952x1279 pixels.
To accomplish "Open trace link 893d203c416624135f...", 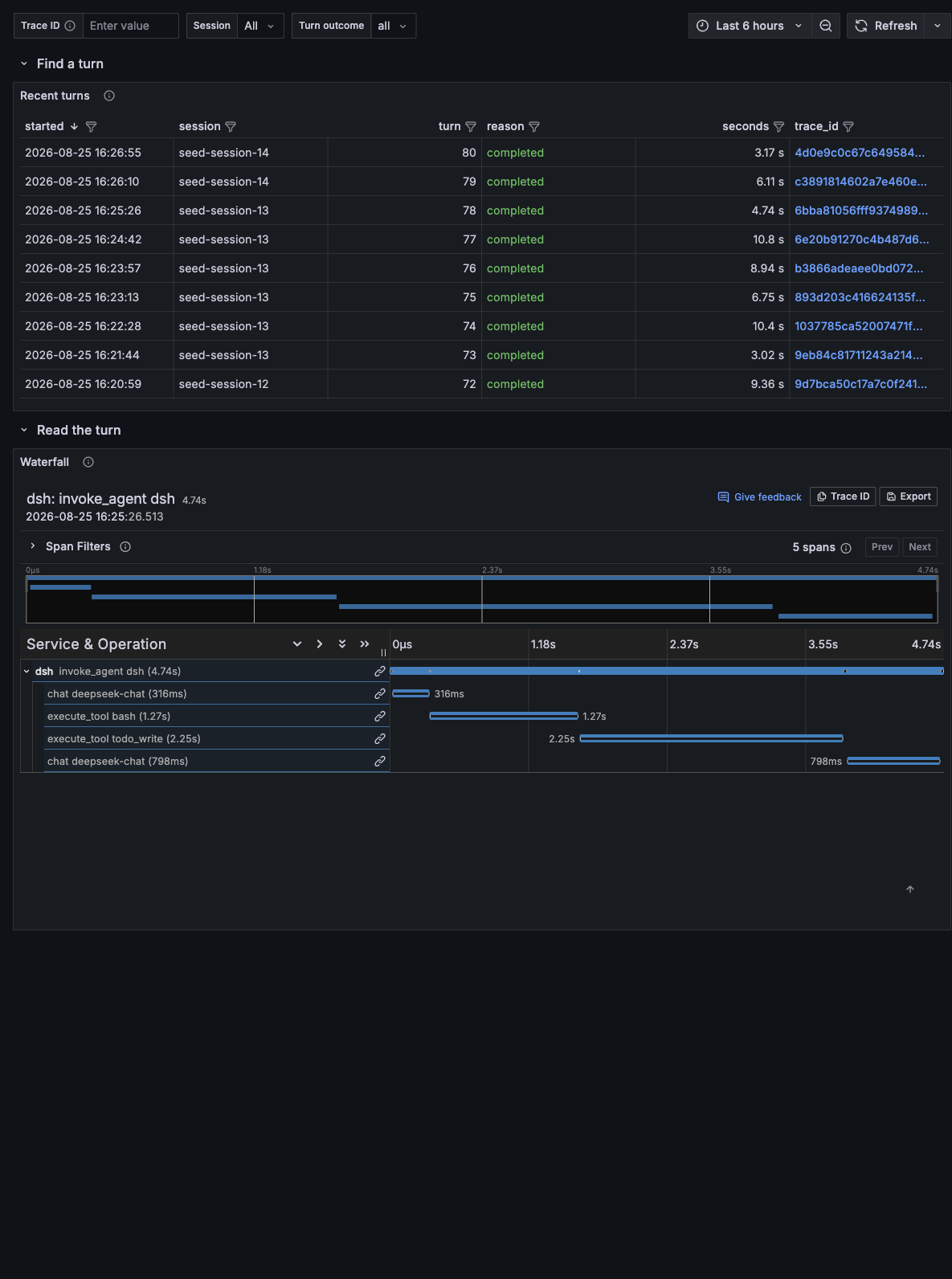I will coord(860,297).
